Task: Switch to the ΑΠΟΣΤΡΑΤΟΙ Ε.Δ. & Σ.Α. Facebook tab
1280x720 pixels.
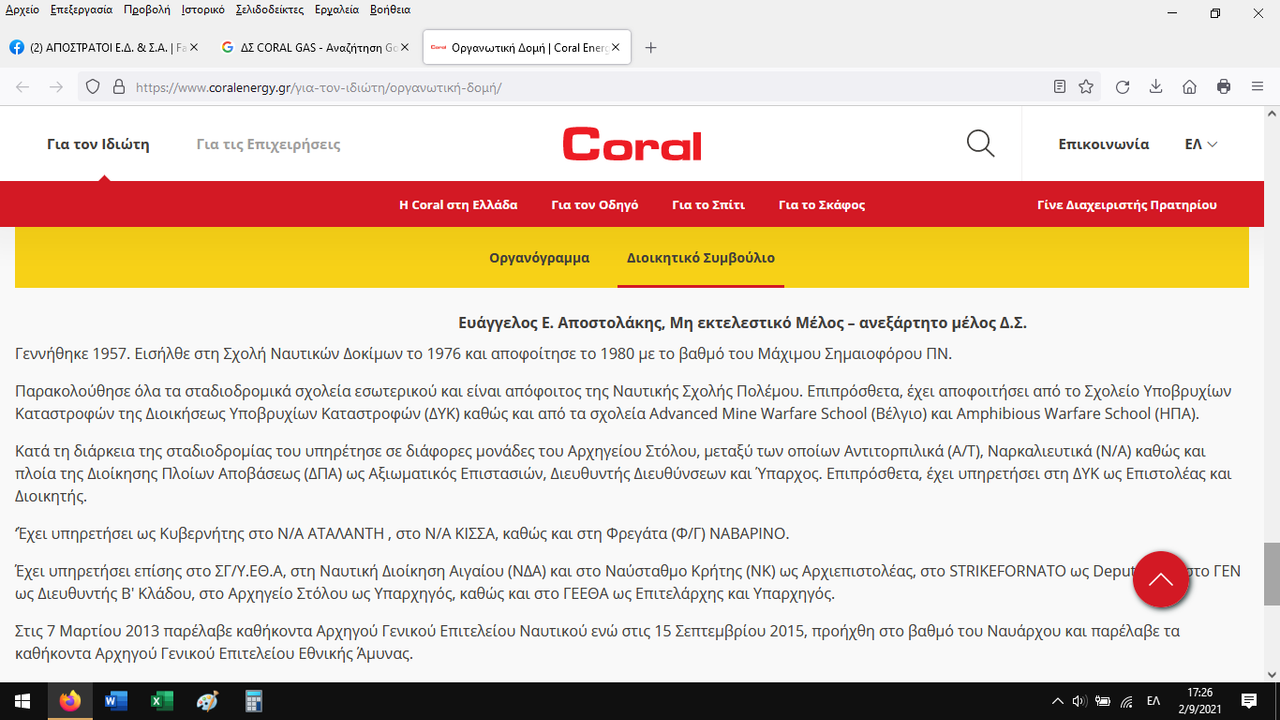Action: [x=104, y=47]
